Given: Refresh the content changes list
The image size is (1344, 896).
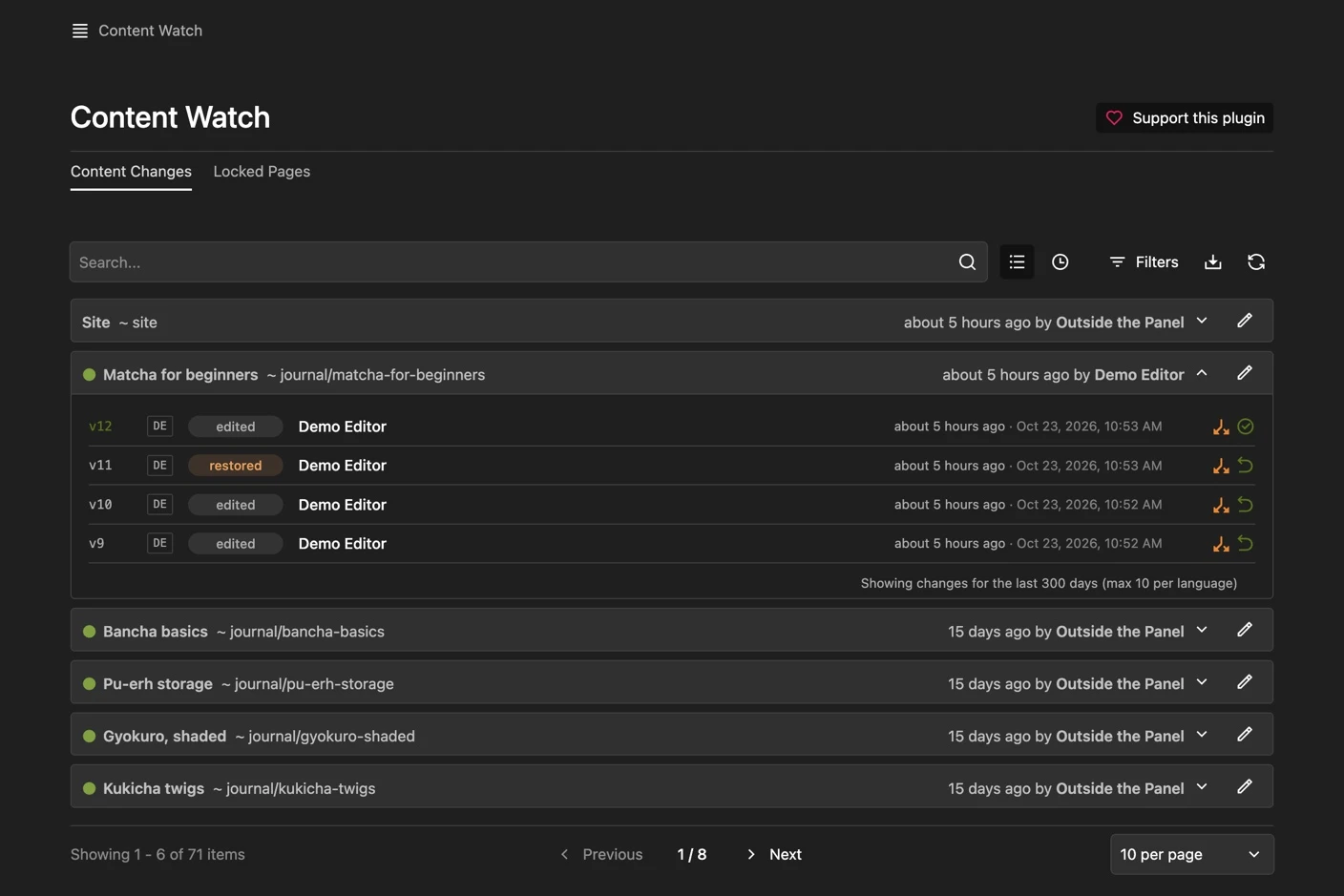Looking at the screenshot, I should 1256,262.
